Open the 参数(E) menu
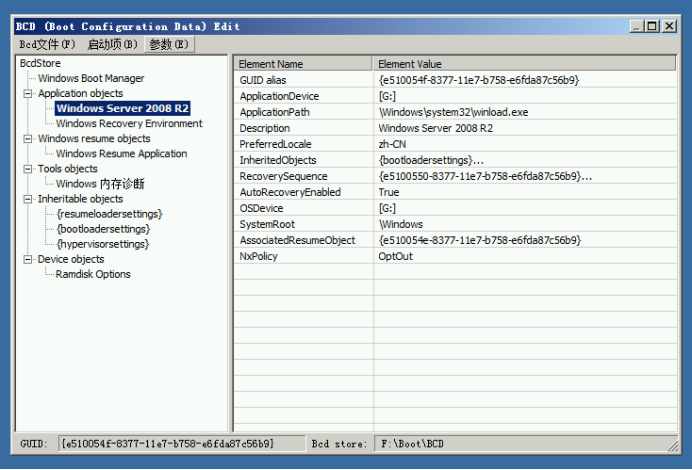Viewport: 692px width, 470px height. [169, 44]
